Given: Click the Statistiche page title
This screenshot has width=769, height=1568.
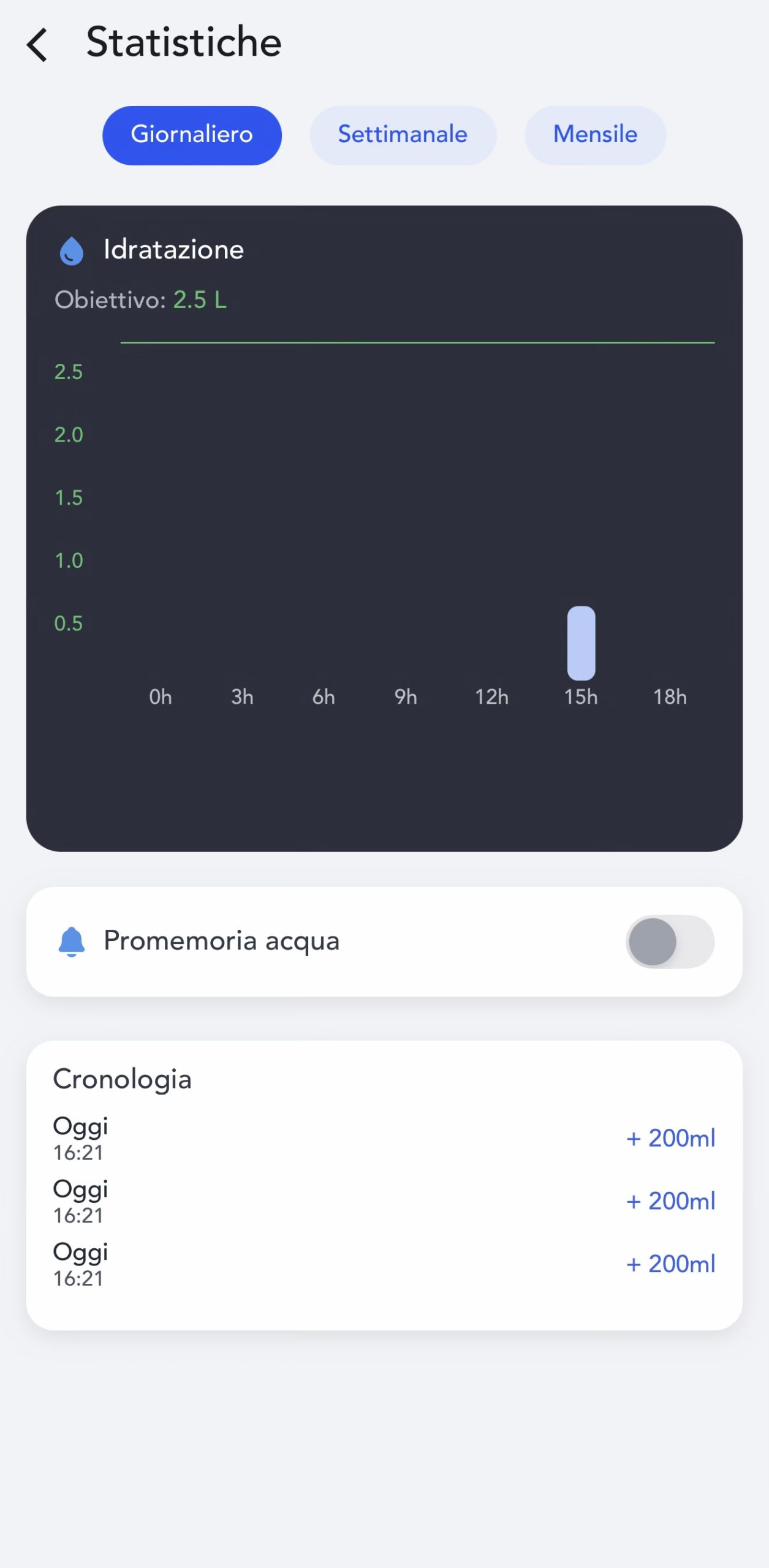Looking at the screenshot, I should point(184,43).
